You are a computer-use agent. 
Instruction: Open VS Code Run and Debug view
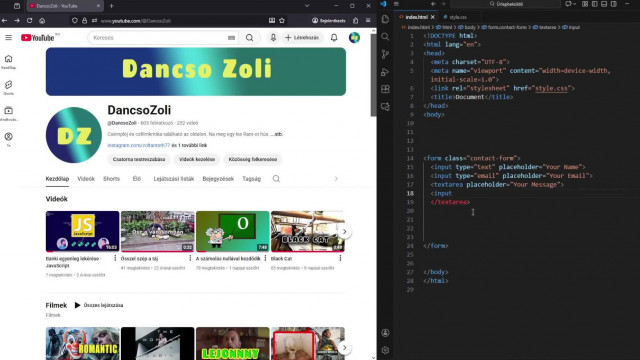385,72
